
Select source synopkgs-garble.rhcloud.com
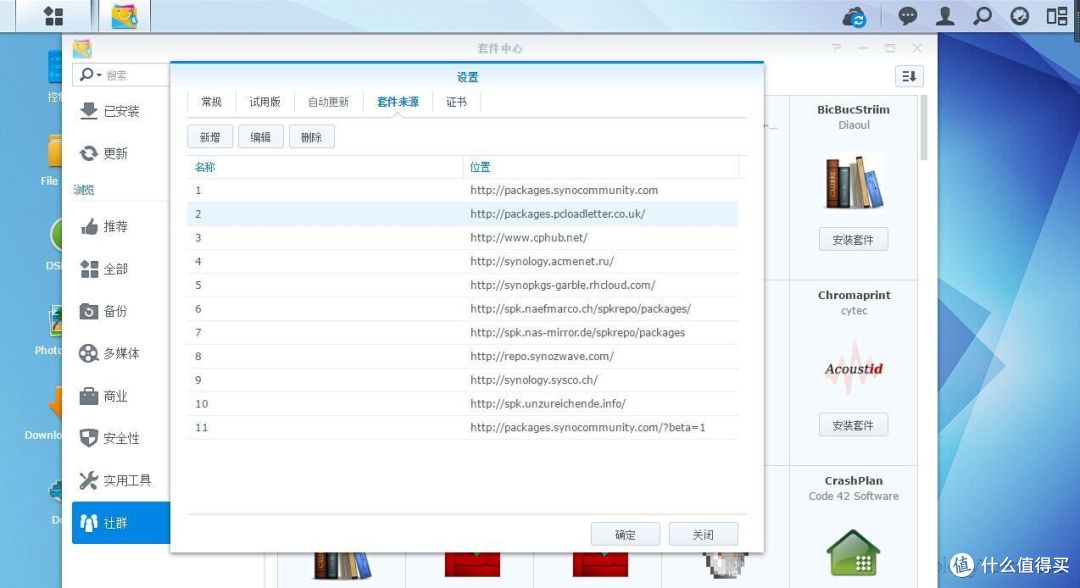point(463,285)
